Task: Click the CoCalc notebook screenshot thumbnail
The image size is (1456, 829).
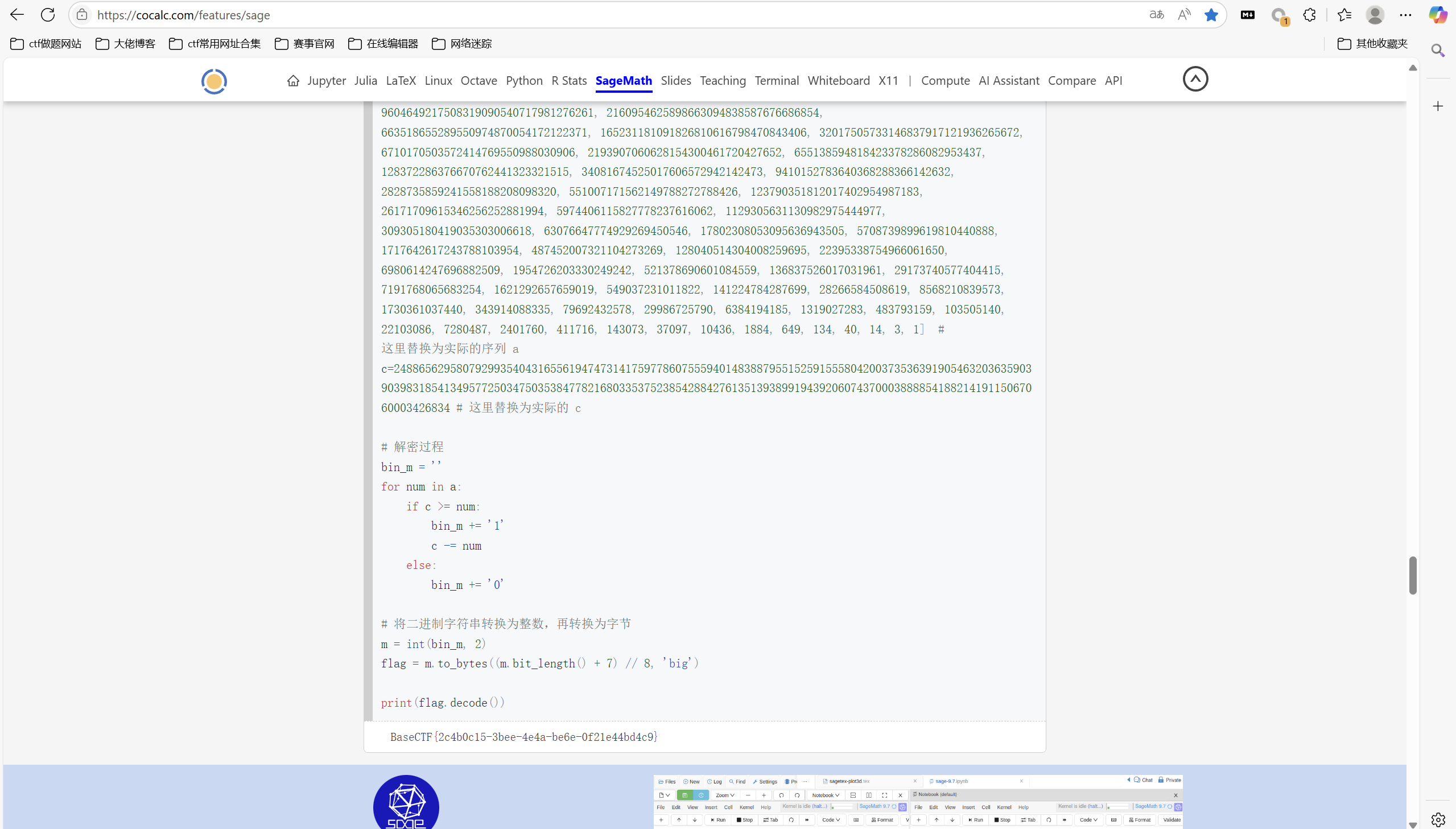Action: pyautogui.click(x=918, y=802)
